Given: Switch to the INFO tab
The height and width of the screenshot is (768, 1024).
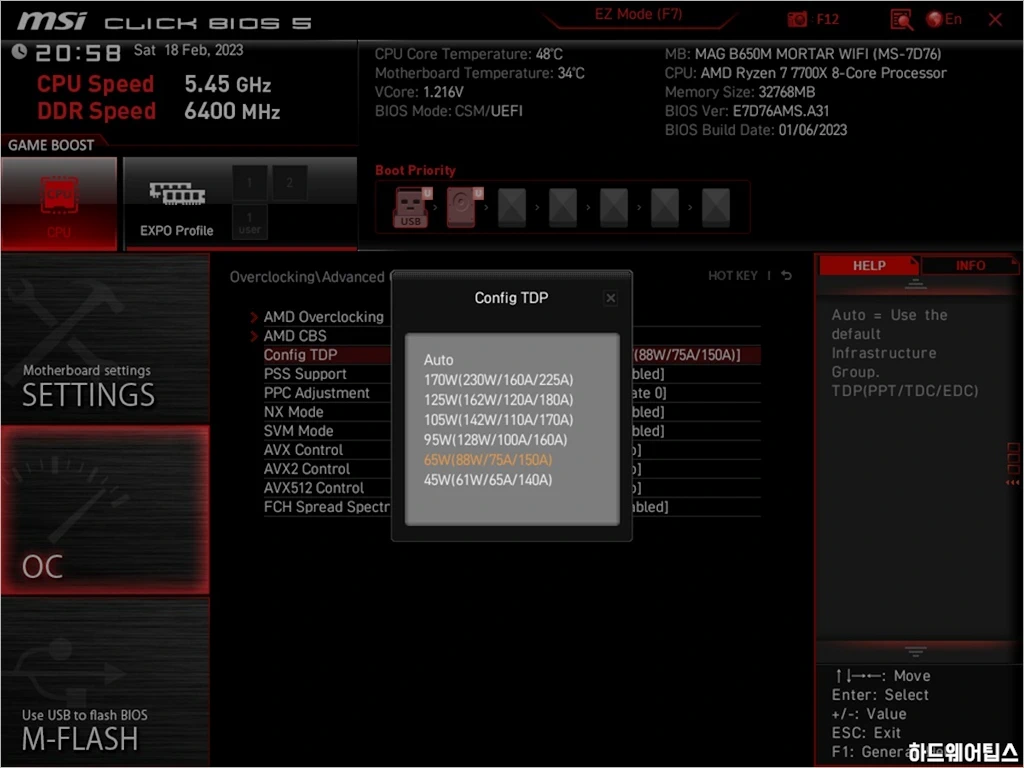Looking at the screenshot, I should pyautogui.click(x=970, y=266).
